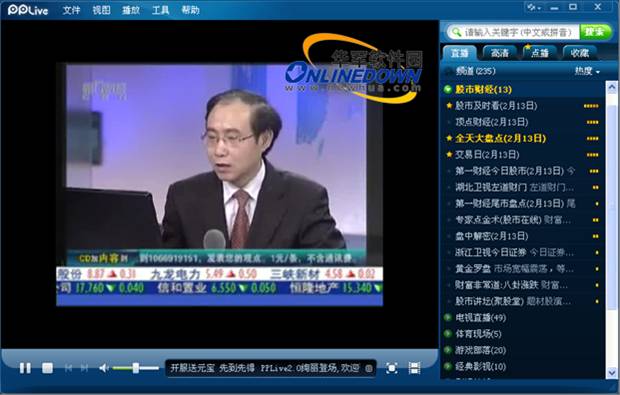The height and width of the screenshot is (395, 620).
Task: Click the green 搜索 button
Action: (595, 32)
